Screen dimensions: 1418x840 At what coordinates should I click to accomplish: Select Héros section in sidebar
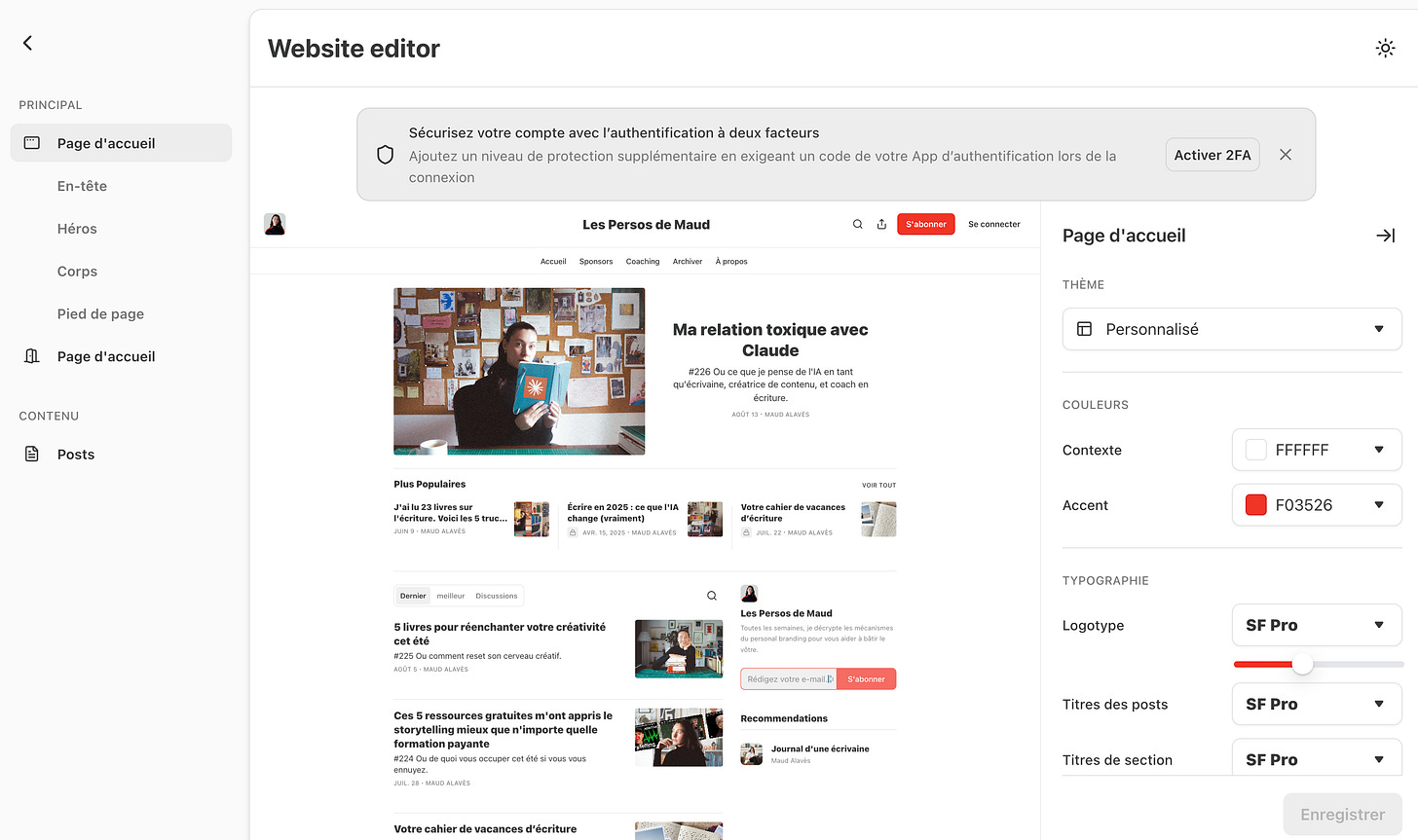pos(77,229)
